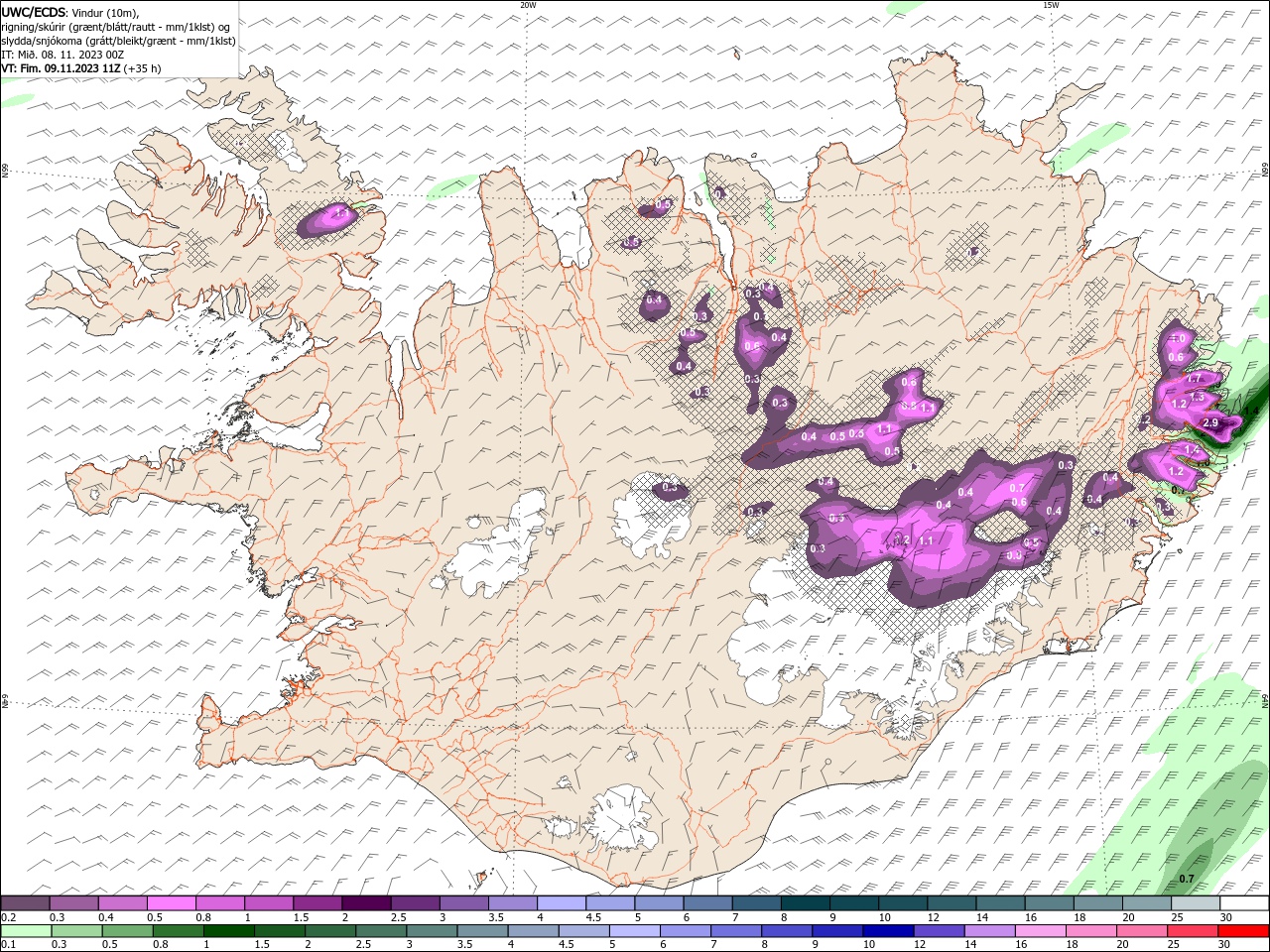This screenshot has height=952, width=1270.
Task: Click the bright pink 0.5–0.8 legend swatch
Action: [172, 903]
